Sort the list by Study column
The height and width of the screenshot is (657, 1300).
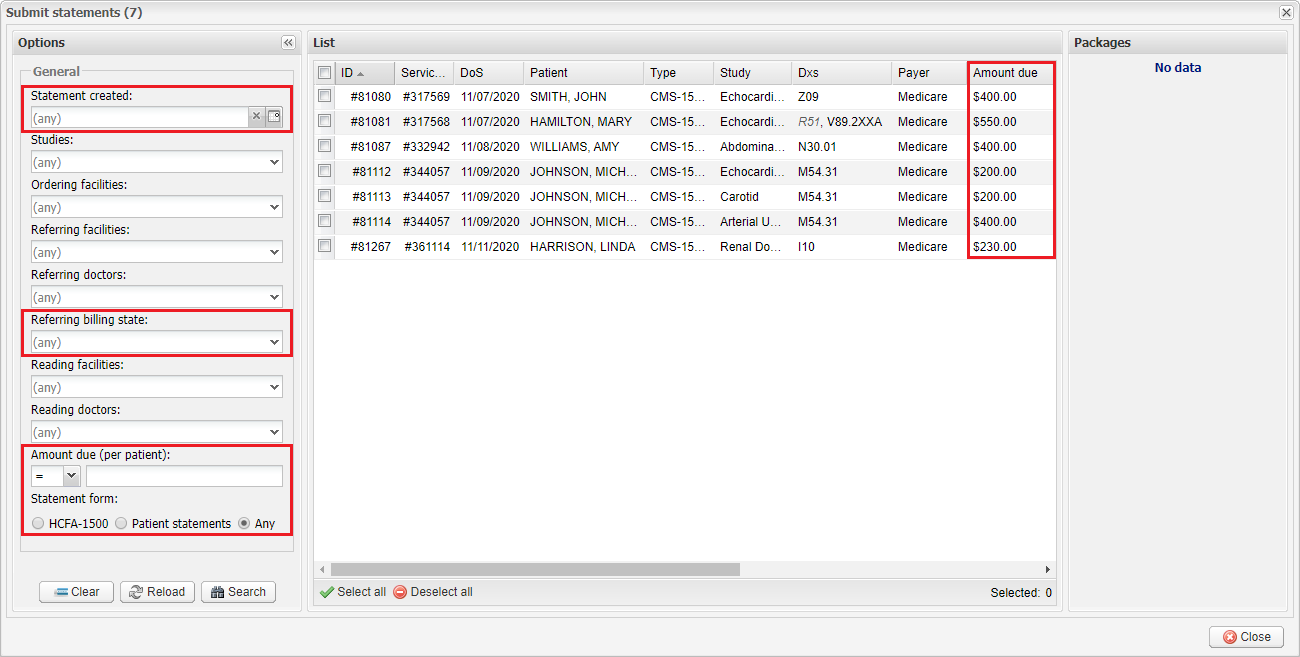coord(752,72)
